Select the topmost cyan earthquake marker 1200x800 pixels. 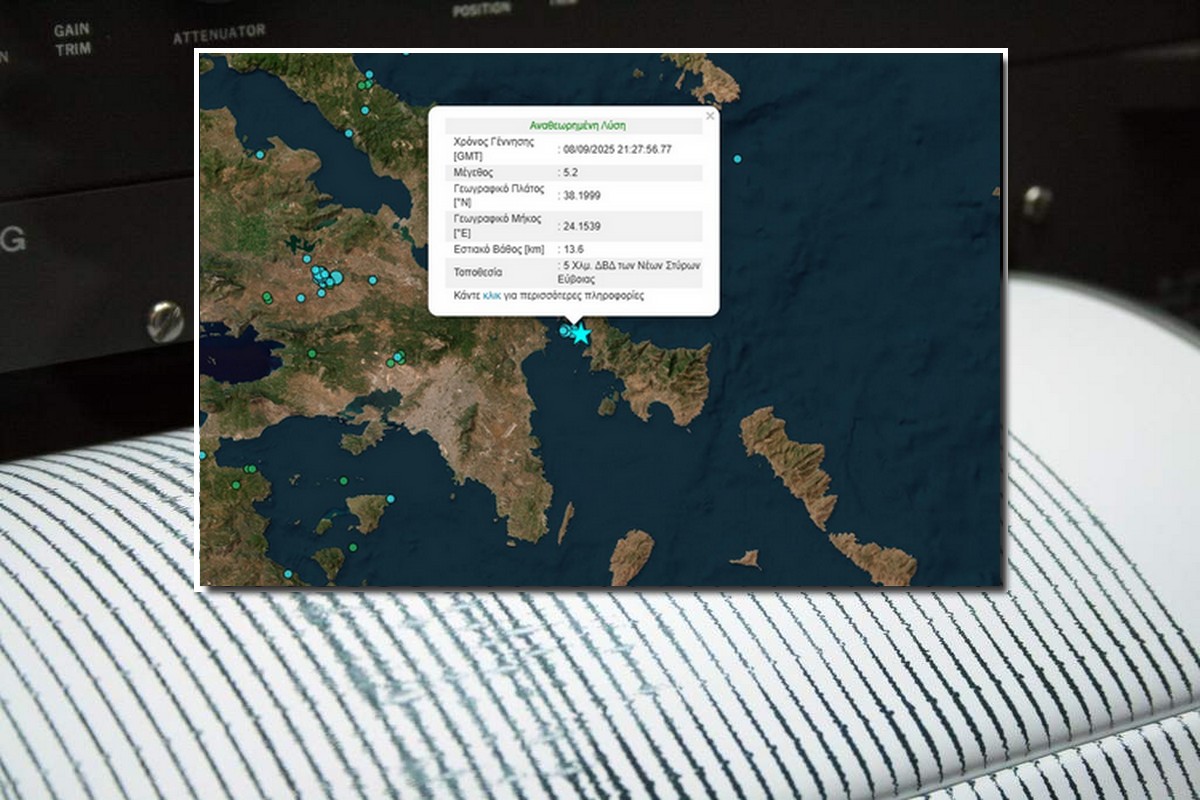point(369,75)
